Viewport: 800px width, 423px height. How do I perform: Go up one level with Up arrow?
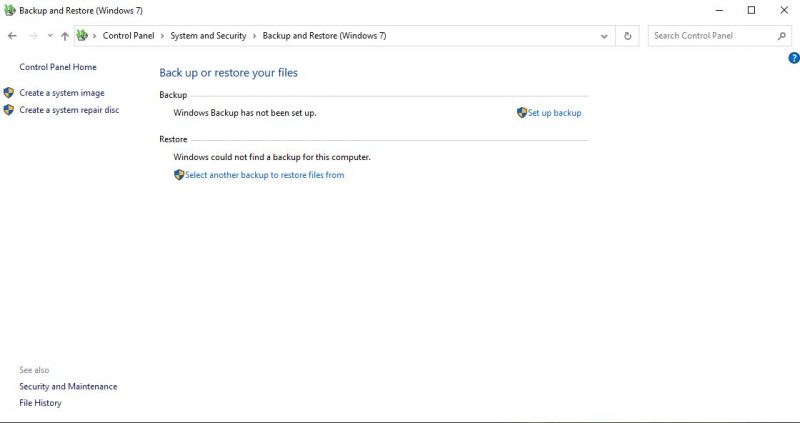tap(65, 36)
